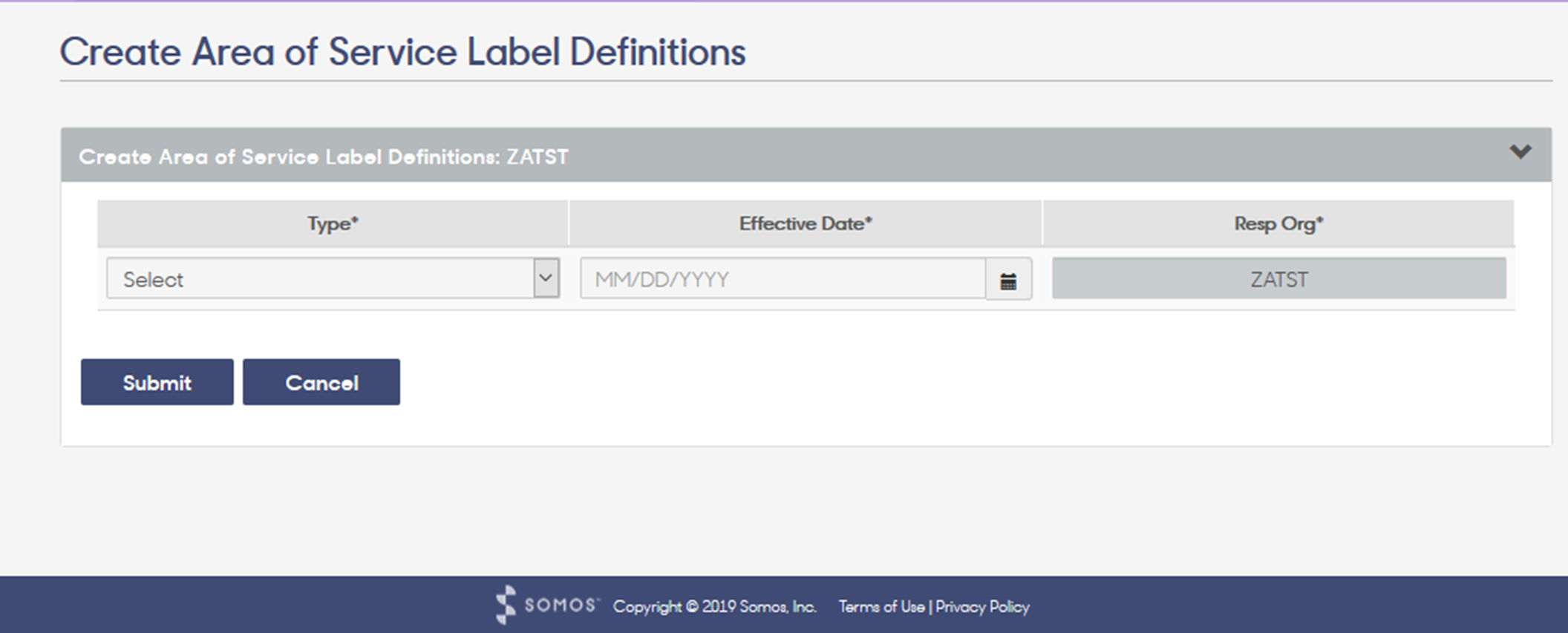Submit the label definition form
Screen dimensions: 1568x633
coord(157,382)
